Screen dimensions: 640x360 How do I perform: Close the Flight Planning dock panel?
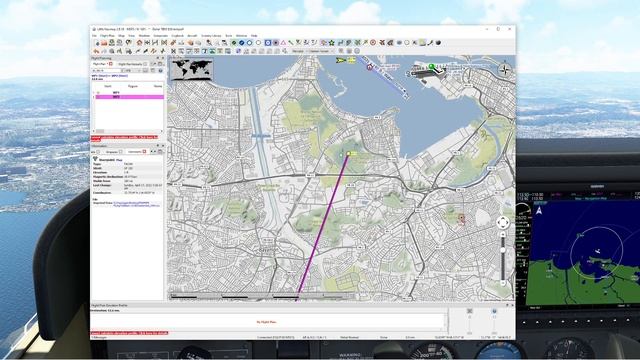tap(163, 58)
